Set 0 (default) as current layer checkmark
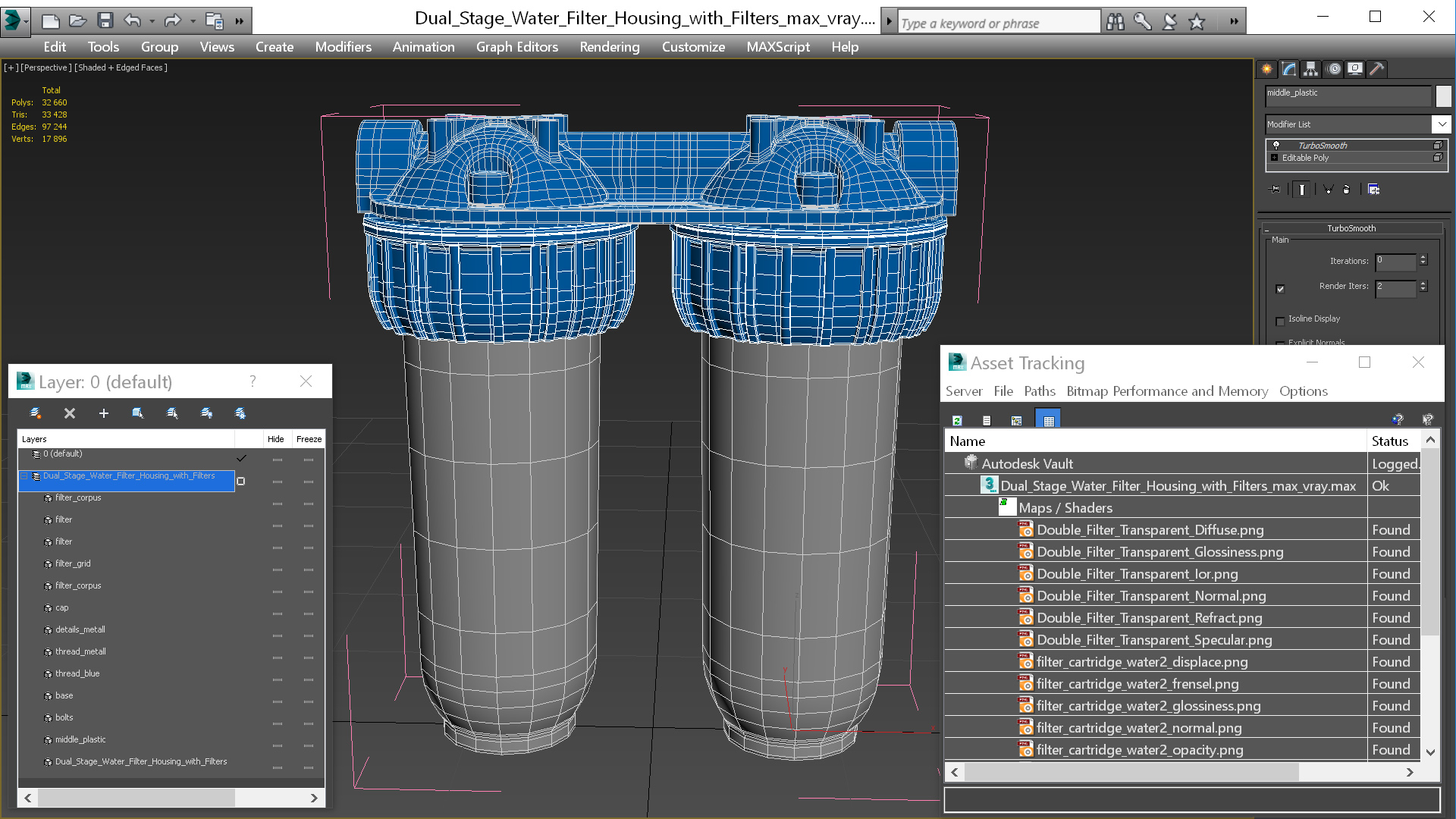The height and width of the screenshot is (819, 1456). click(x=241, y=458)
